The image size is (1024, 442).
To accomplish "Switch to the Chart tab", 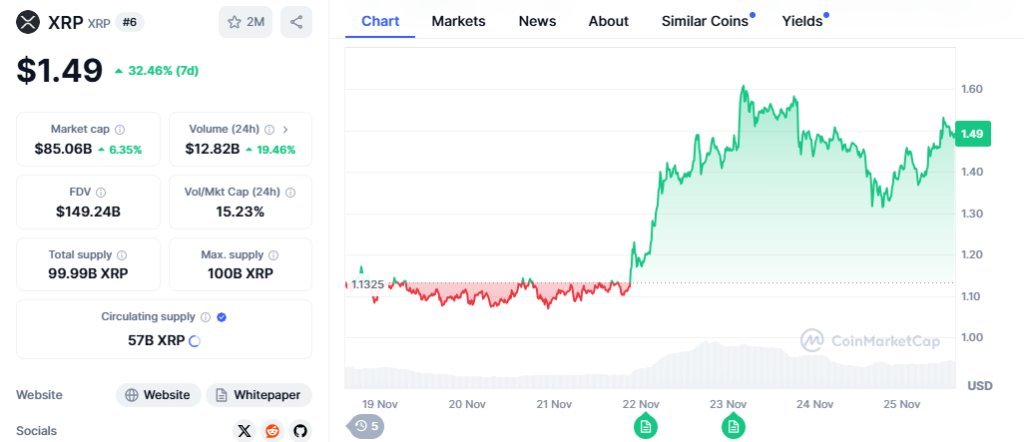I will (x=380, y=22).
